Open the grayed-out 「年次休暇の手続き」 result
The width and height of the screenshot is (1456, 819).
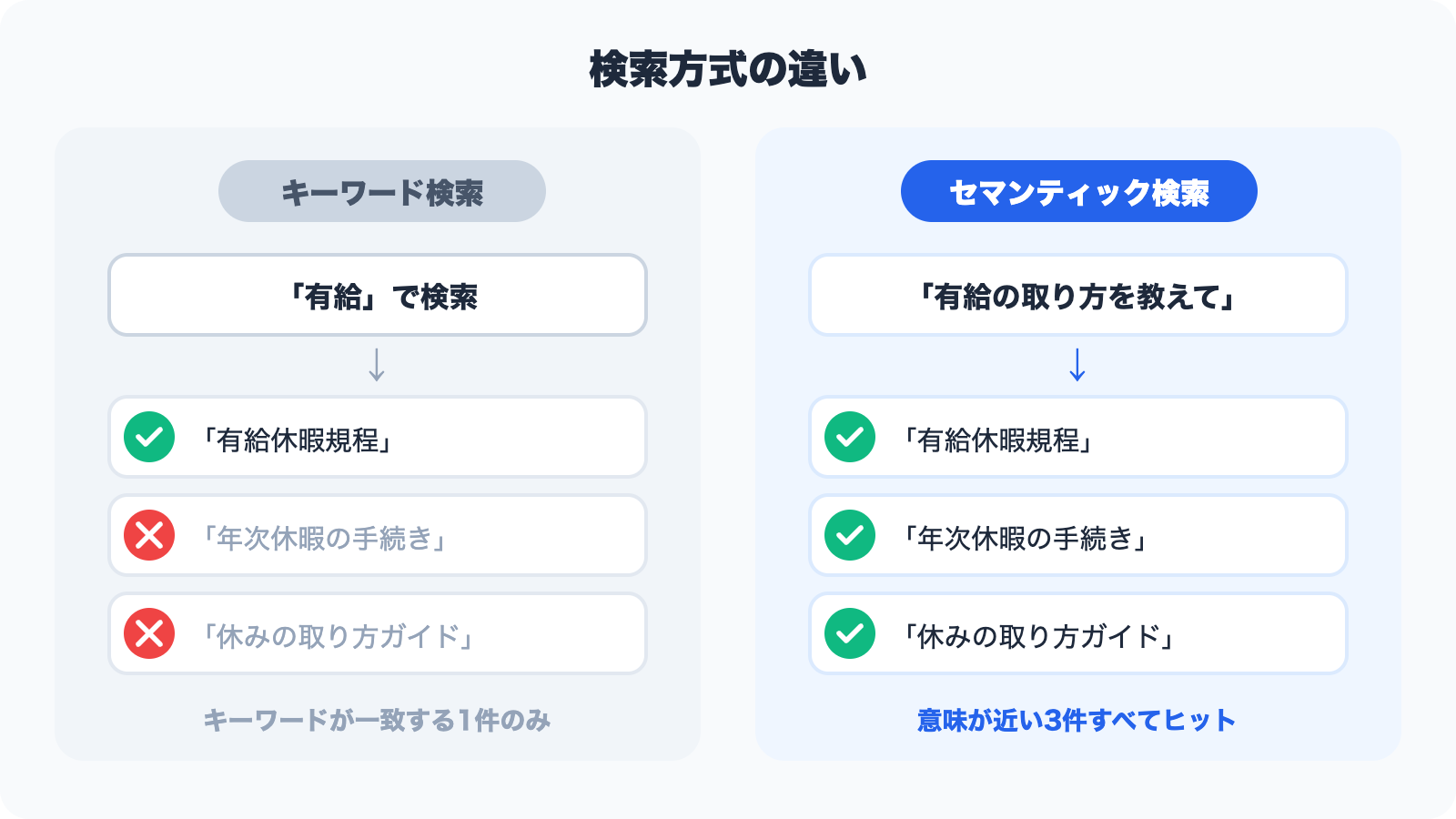pos(324,538)
